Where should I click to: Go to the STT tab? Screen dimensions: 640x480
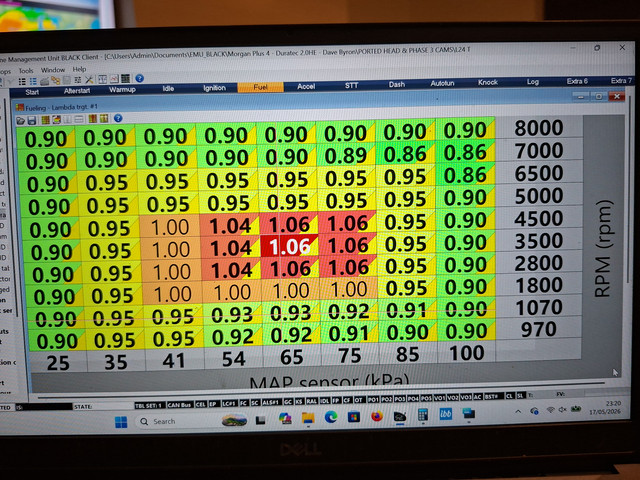click(x=351, y=85)
